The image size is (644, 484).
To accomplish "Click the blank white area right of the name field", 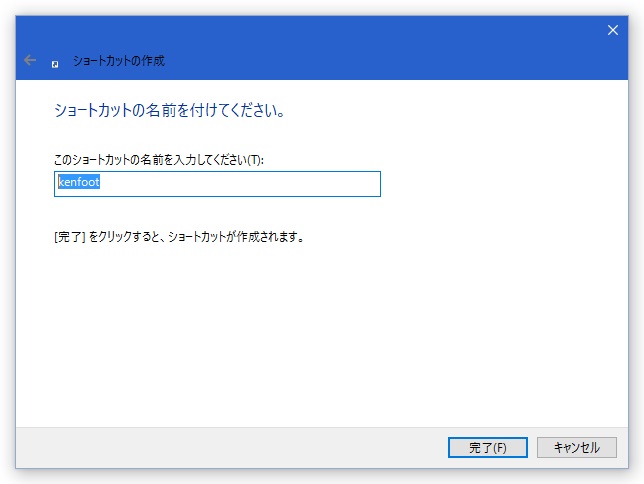I will click(x=501, y=184).
